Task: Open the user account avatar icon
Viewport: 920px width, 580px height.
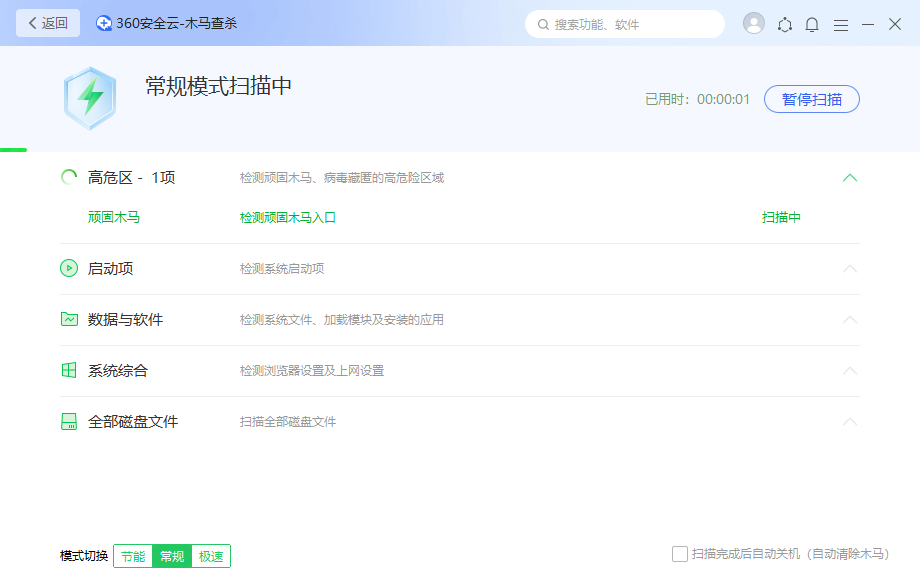Action: [x=753, y=23]
